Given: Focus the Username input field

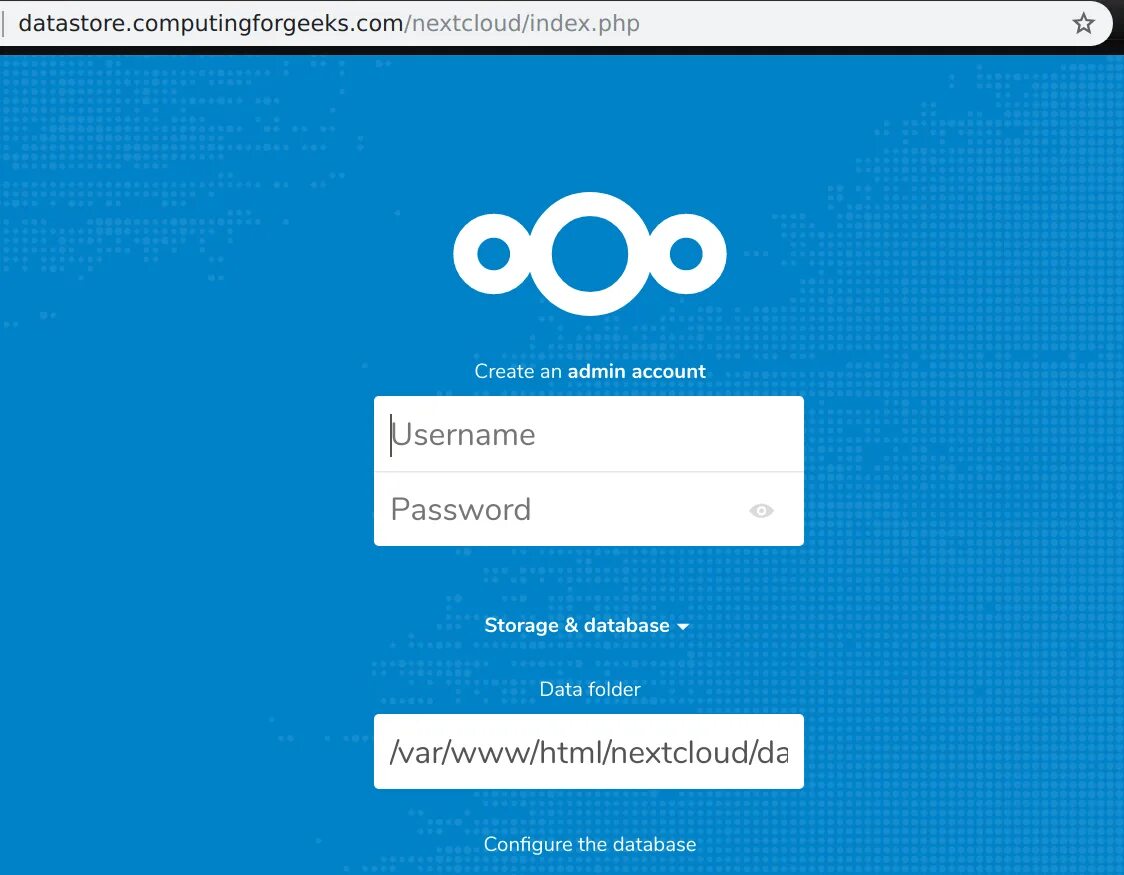Looking at the screenshot, I should pyautogui.click(x=589, y=434).
